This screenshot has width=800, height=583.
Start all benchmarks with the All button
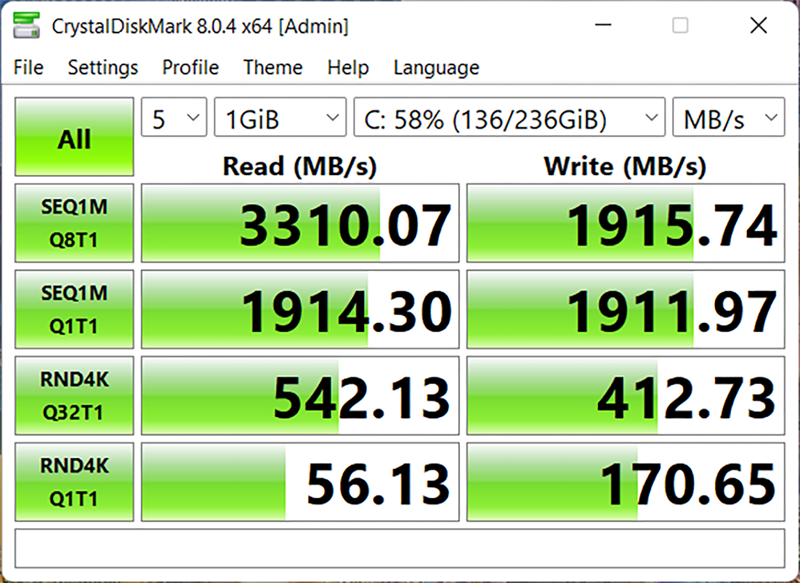click(x=74, y=137)
